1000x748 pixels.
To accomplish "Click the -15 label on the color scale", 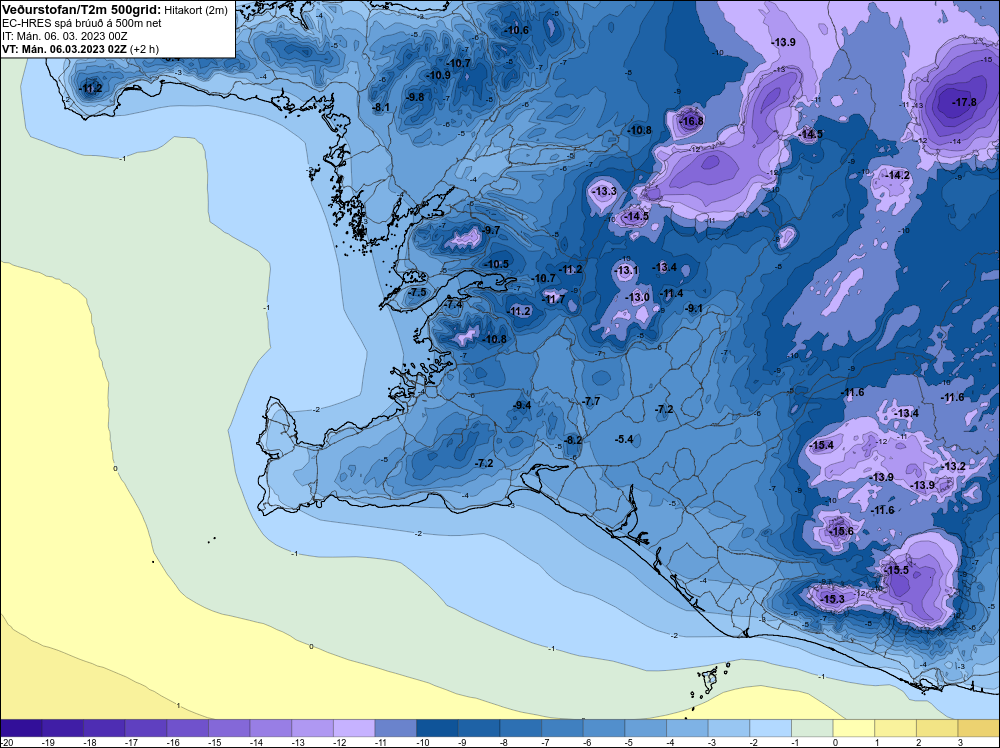I will pyautogui.click(x=213, y=742).
